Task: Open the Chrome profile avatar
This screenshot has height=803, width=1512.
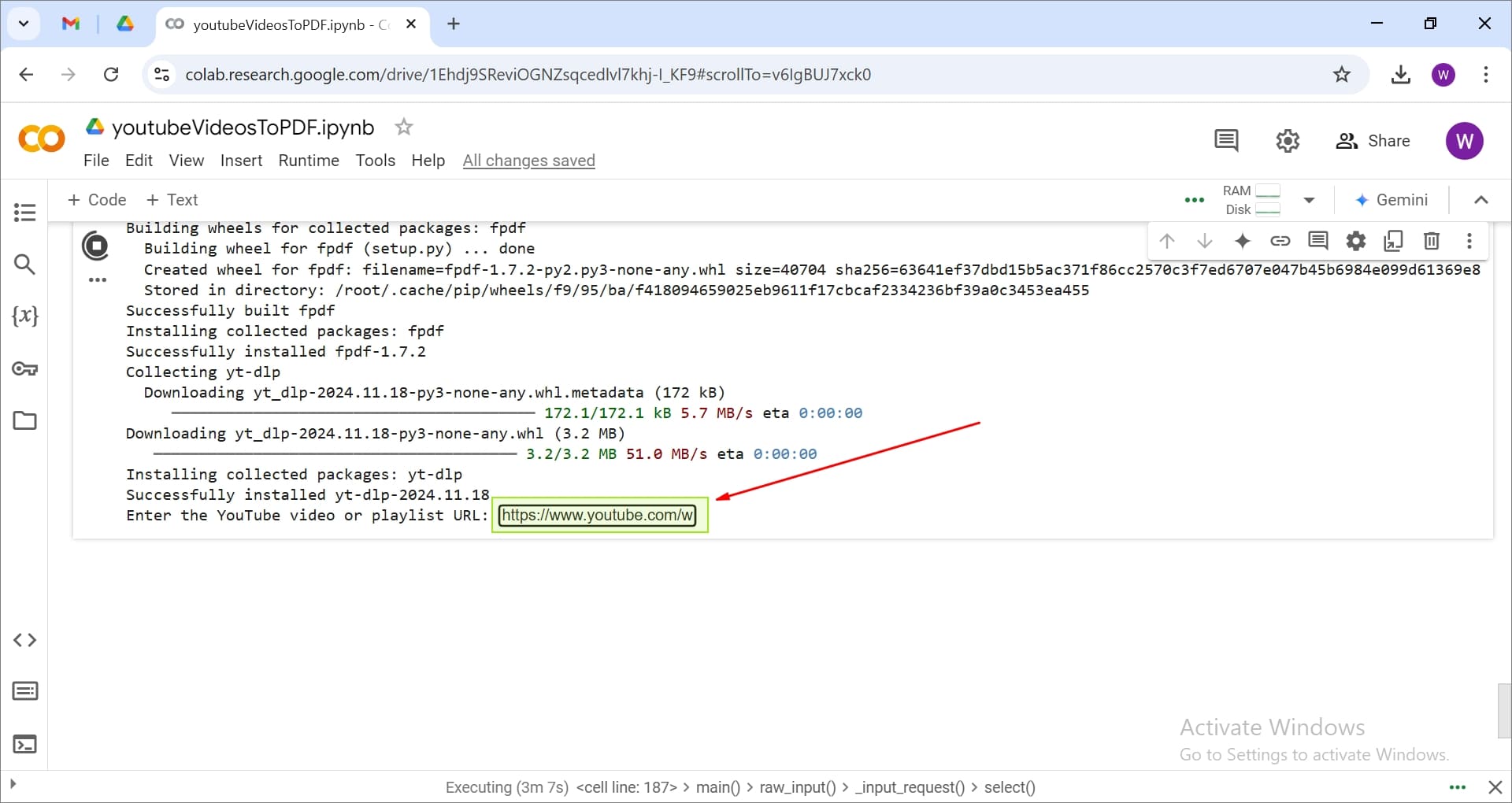Action: pyautogui.click(x=1443, y=75)
